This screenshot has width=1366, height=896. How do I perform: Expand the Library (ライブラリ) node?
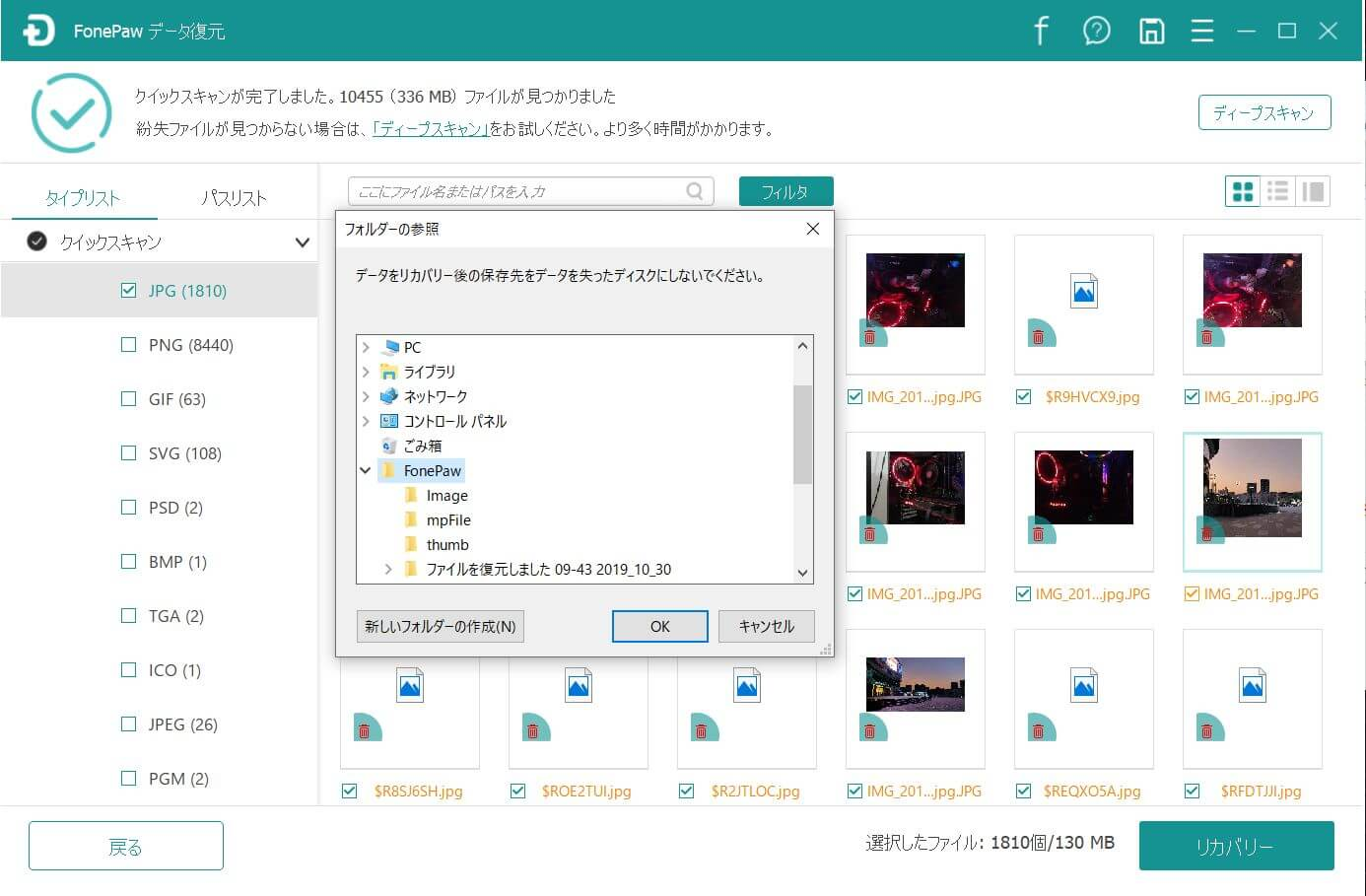tap(366, 372)
